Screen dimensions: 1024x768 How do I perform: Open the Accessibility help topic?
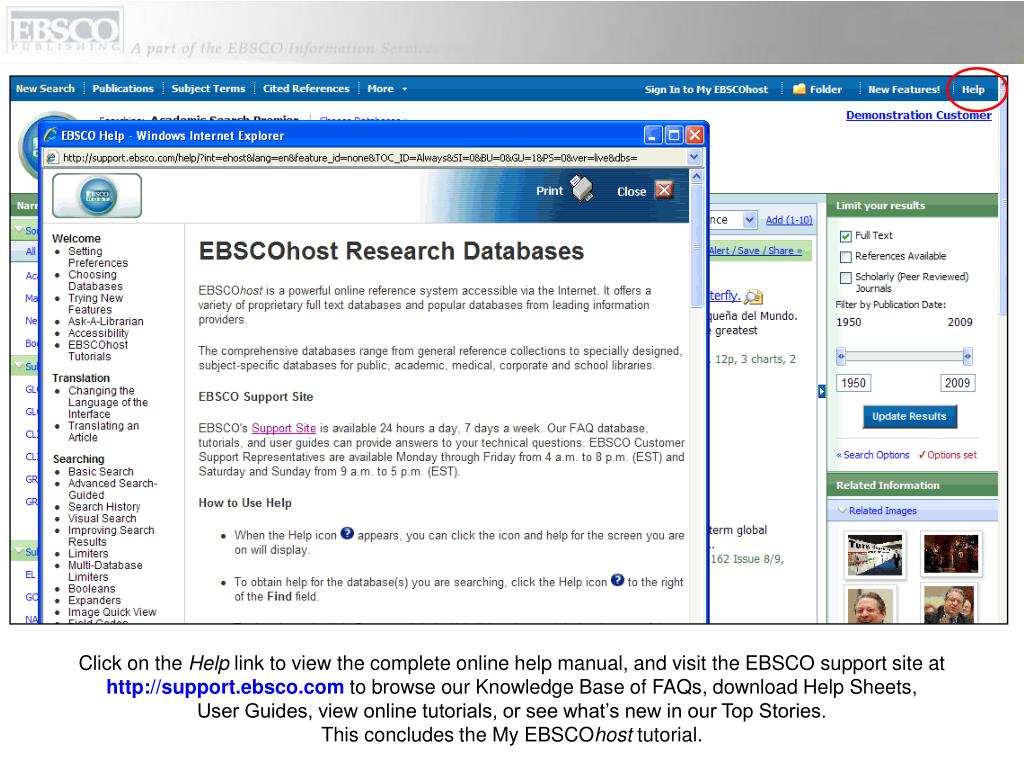tap(99, 333)
